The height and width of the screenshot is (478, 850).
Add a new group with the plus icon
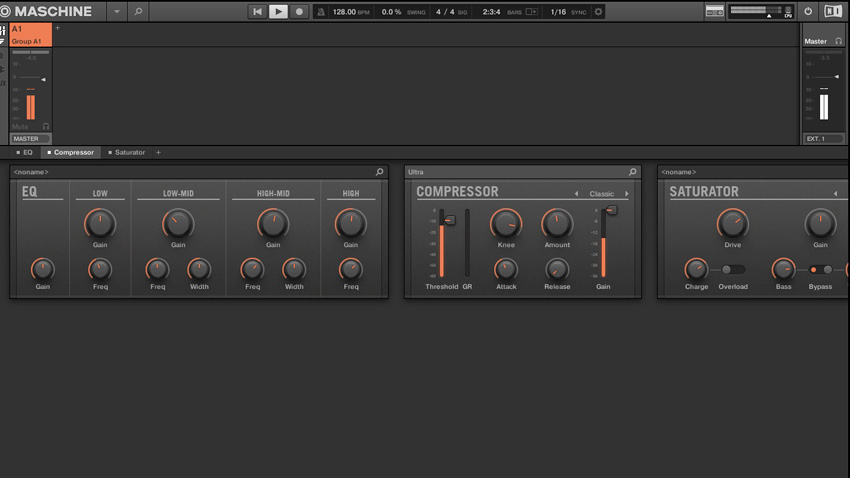57,28
